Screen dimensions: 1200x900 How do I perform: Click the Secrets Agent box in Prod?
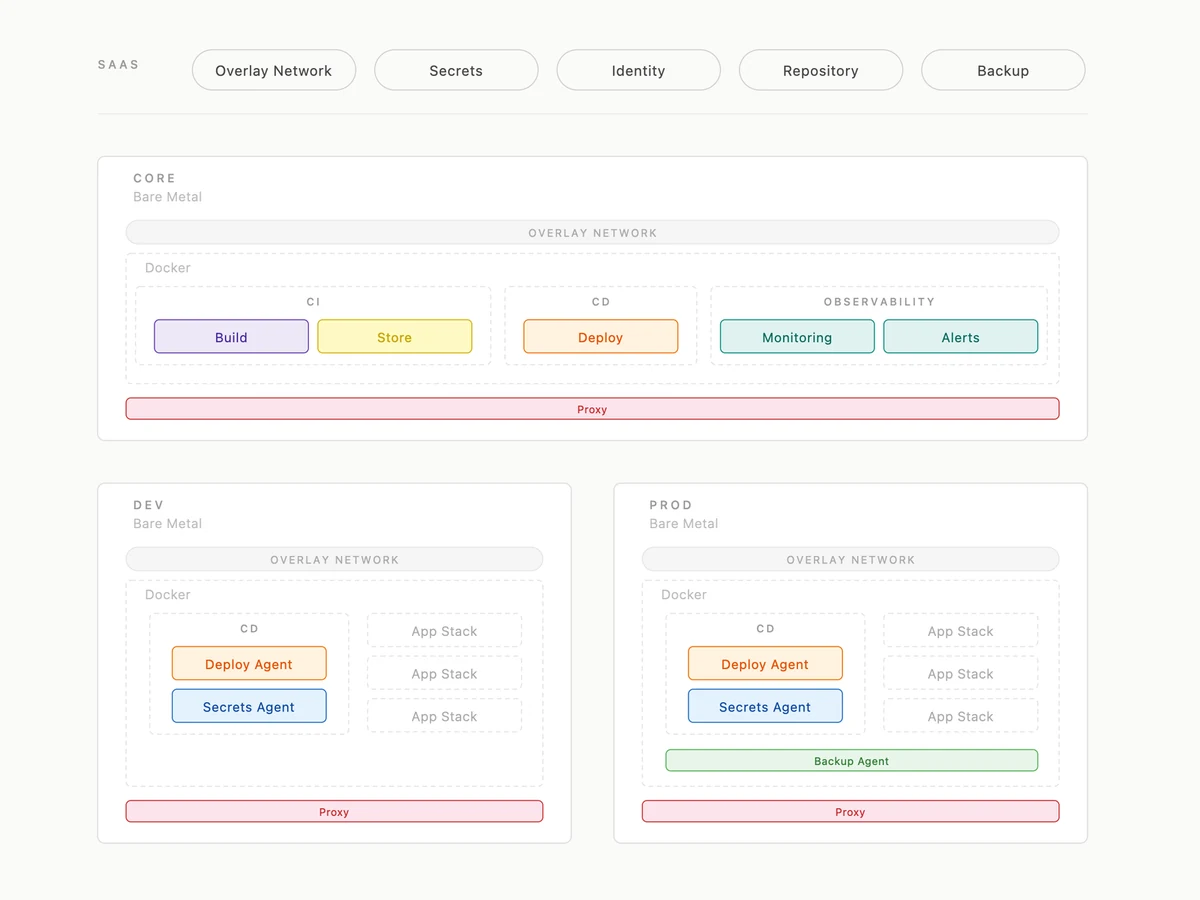pos(765,706)
